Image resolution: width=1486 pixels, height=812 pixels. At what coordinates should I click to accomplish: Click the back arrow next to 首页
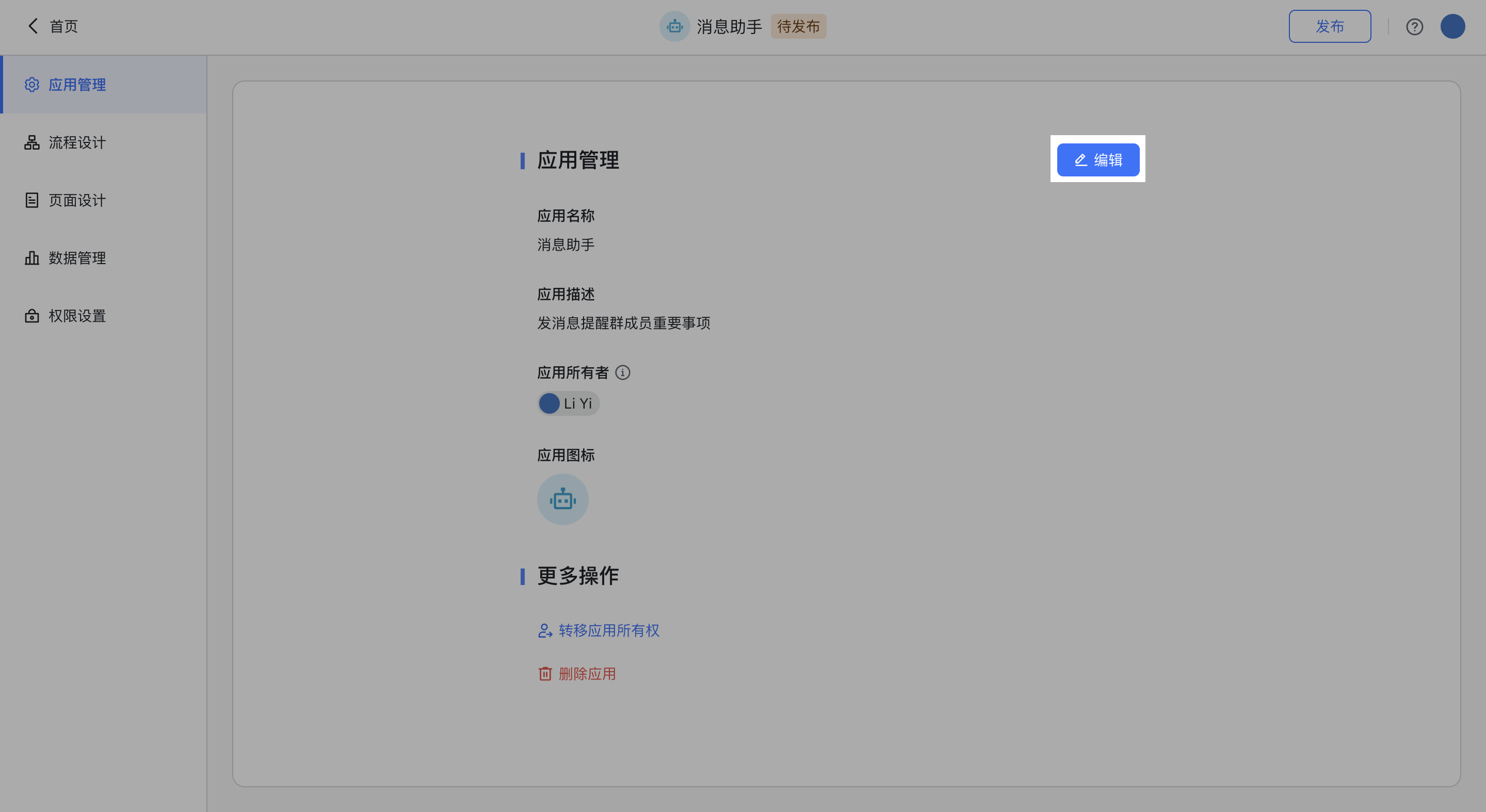(33, 26)
